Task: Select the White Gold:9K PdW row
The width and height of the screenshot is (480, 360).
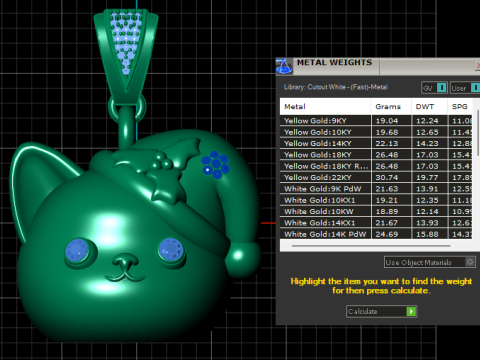Action: [376, 189]
